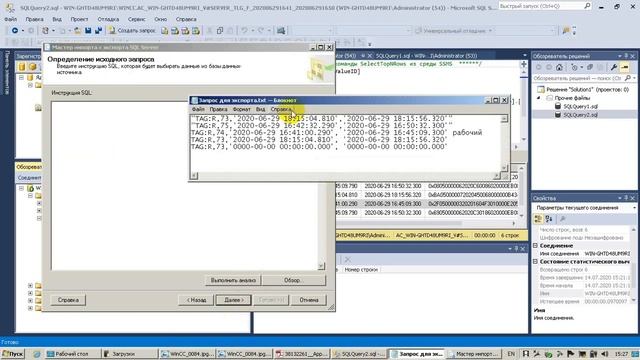Image resolution: width=640 pixels, height=360 pixels.
Task: Click the search magnifier in Solution Explorer
Action: pos(628,78)
